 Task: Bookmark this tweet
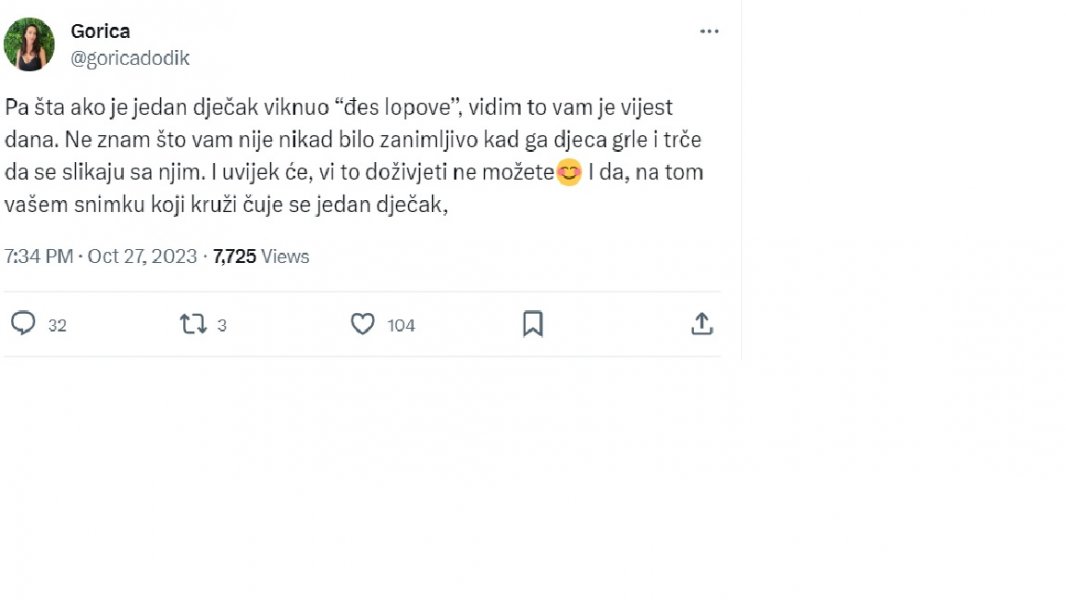531,323
